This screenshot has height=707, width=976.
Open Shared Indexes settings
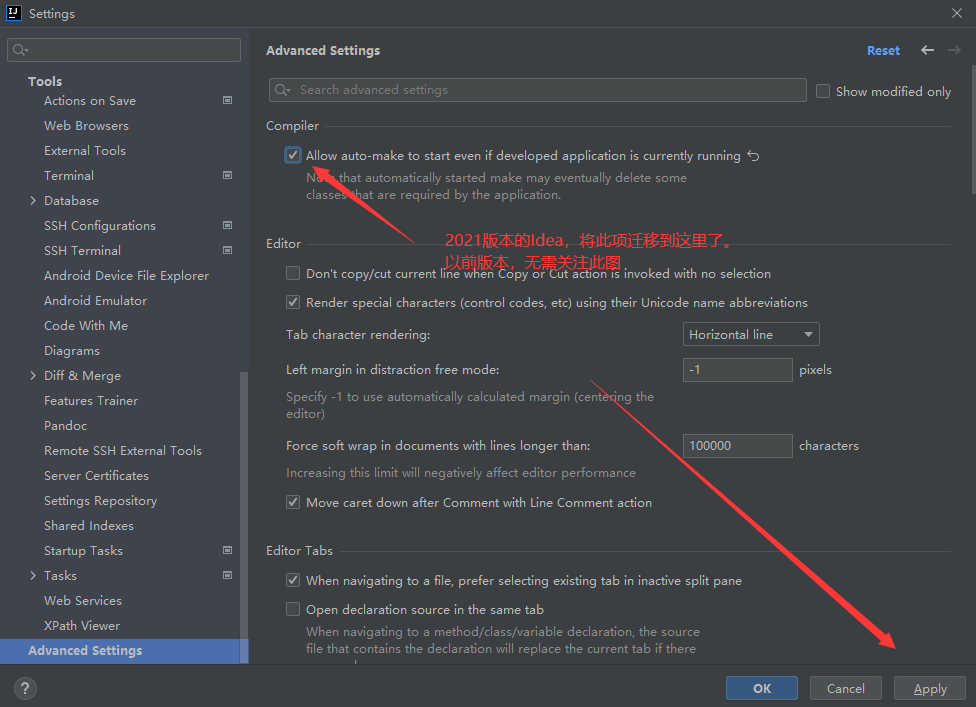[89, 526]
